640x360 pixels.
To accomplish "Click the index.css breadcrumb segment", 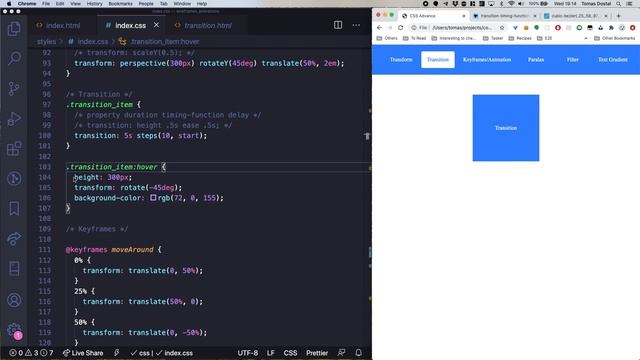I will tap(88, 42).
